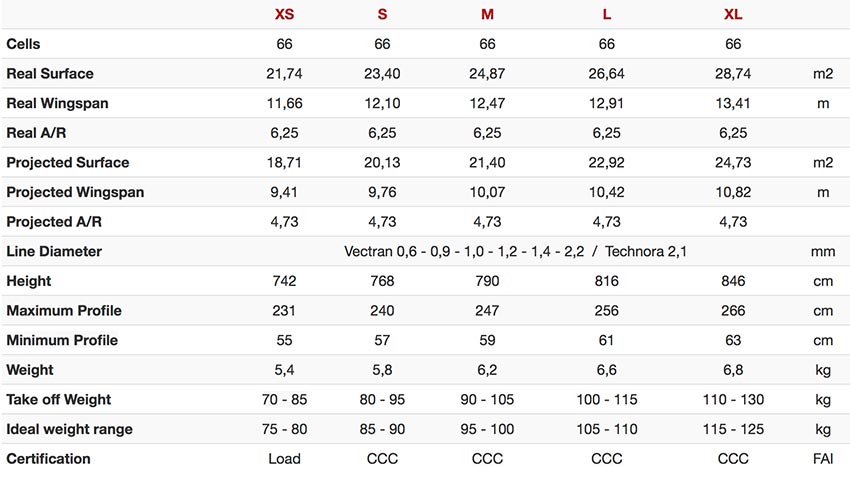This screenshot has height=483, width=850.
Task: Select the S size column header
Action: [x=382, y=14]
